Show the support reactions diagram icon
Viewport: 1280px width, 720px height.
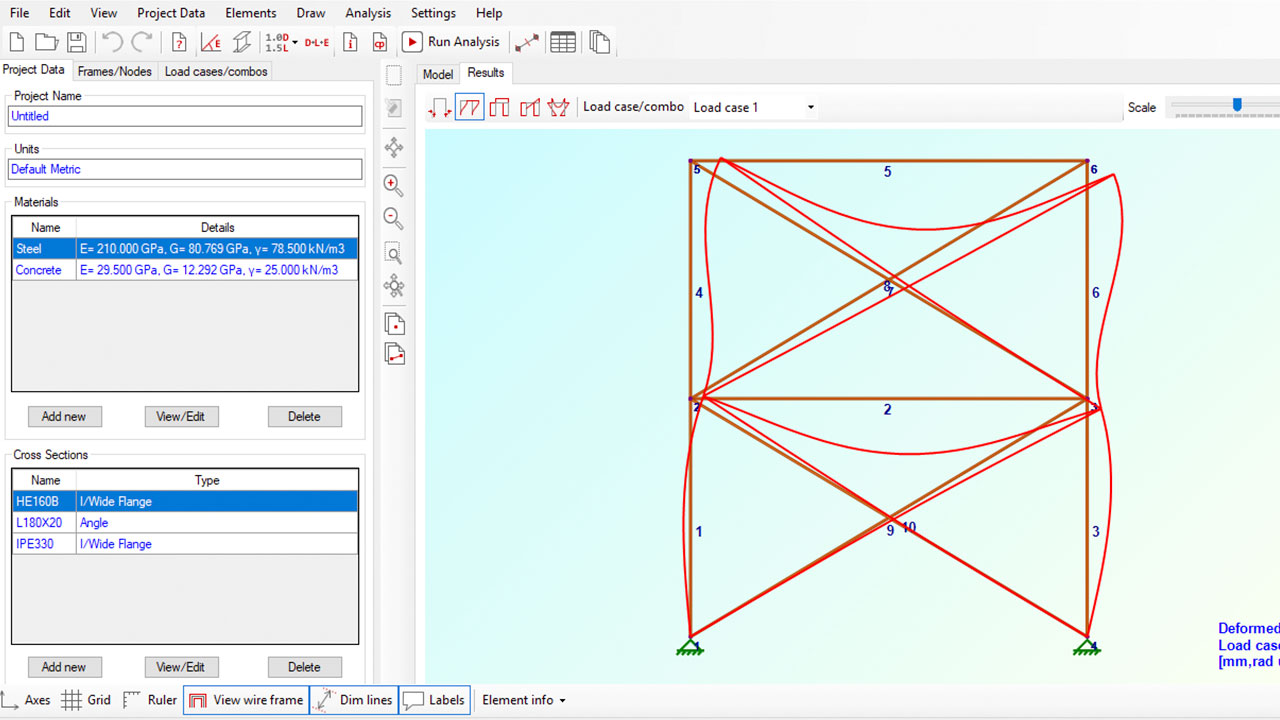[x=440, y=107]
